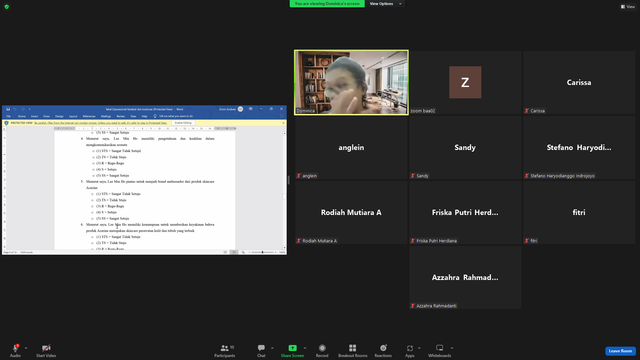Expand the Whiteboards options arrow
This screenshot has width=640, height=360.
click(x=451, y=348)
